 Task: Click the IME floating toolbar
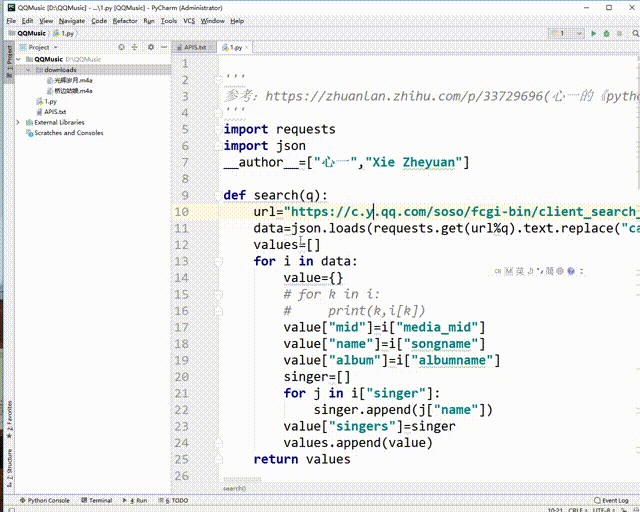pyautogui.click(x=538, y=271)
